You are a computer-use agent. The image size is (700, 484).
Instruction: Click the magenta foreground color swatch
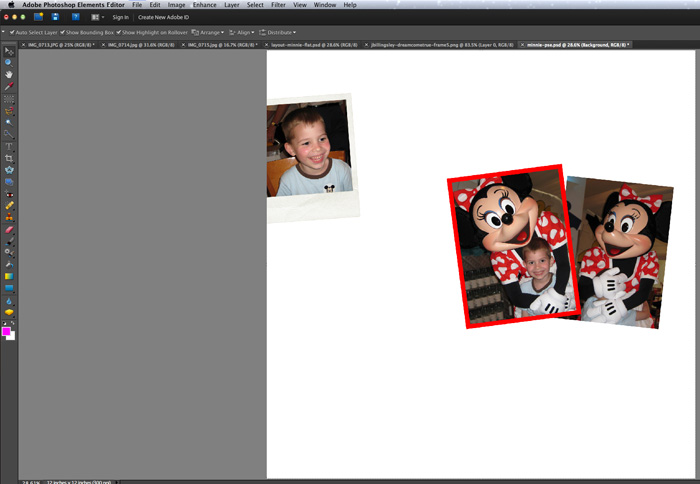click(6, 331)
